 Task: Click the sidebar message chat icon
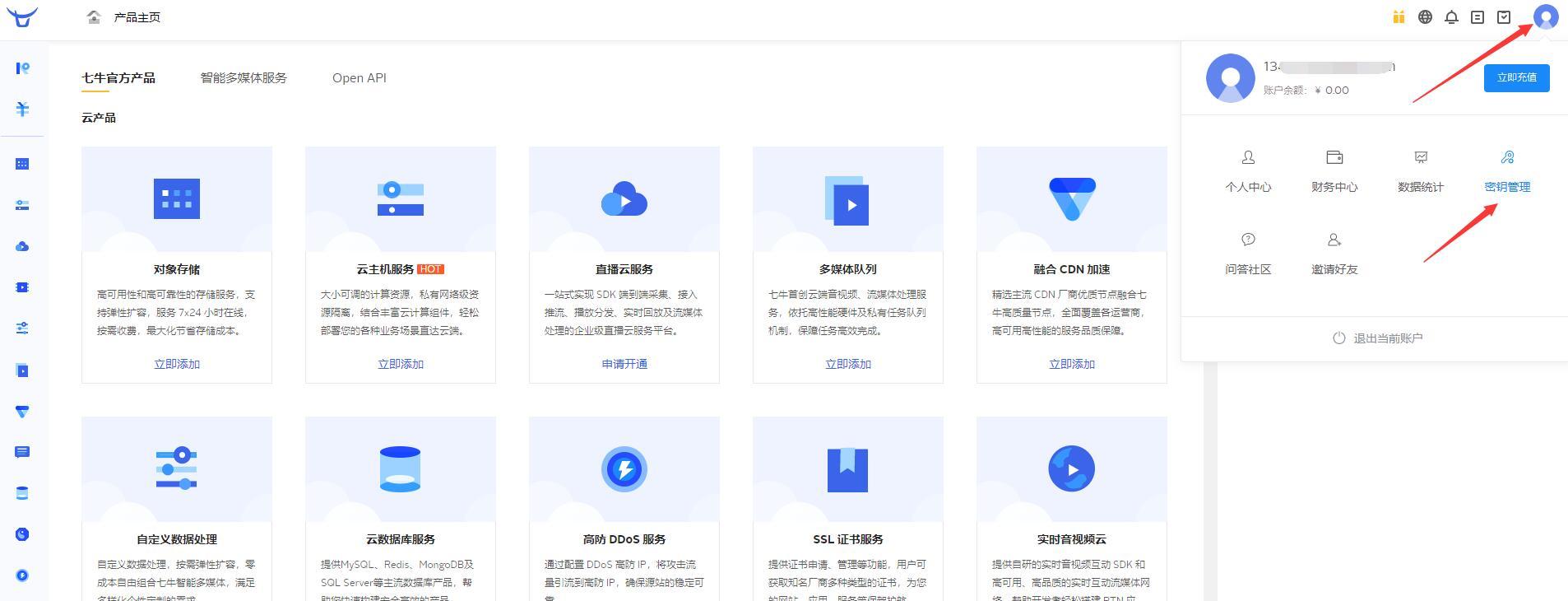(22, 452)
